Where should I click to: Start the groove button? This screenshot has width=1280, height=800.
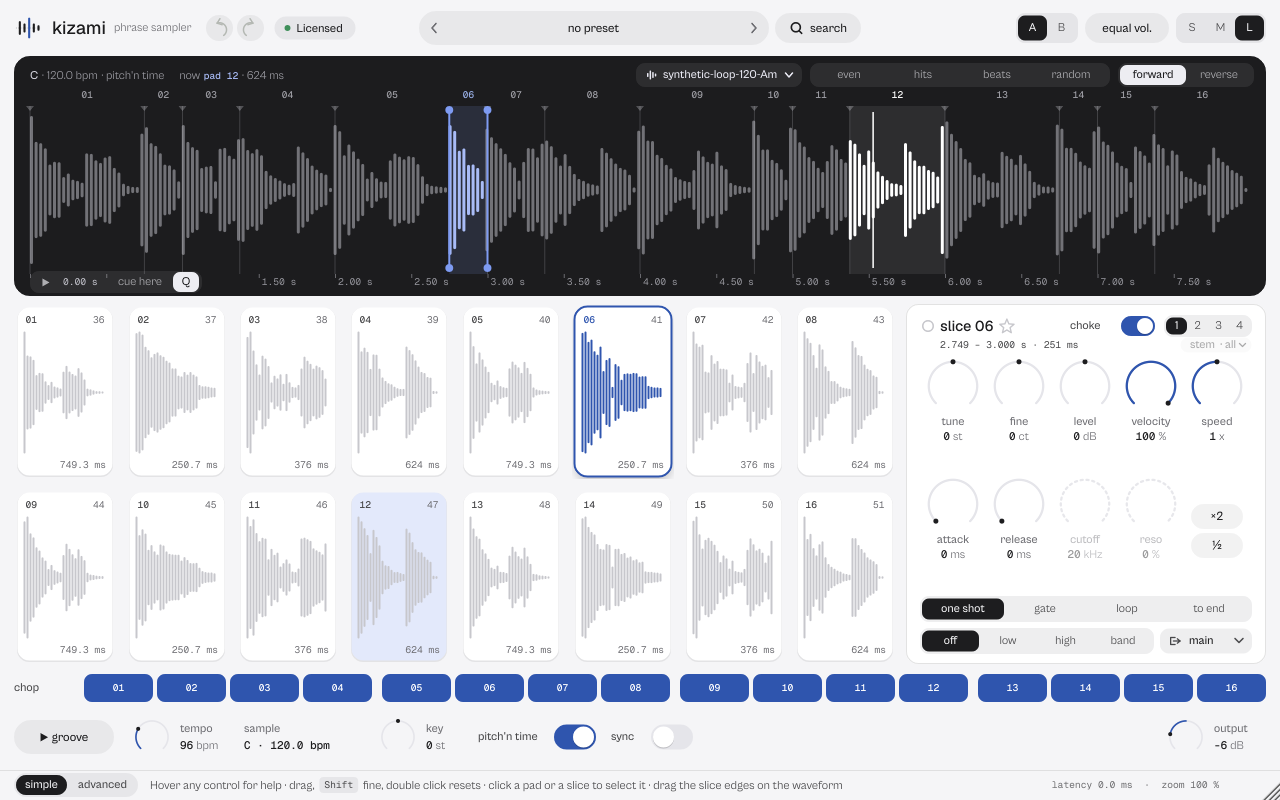pyautogui.click(x=64, y=737)
